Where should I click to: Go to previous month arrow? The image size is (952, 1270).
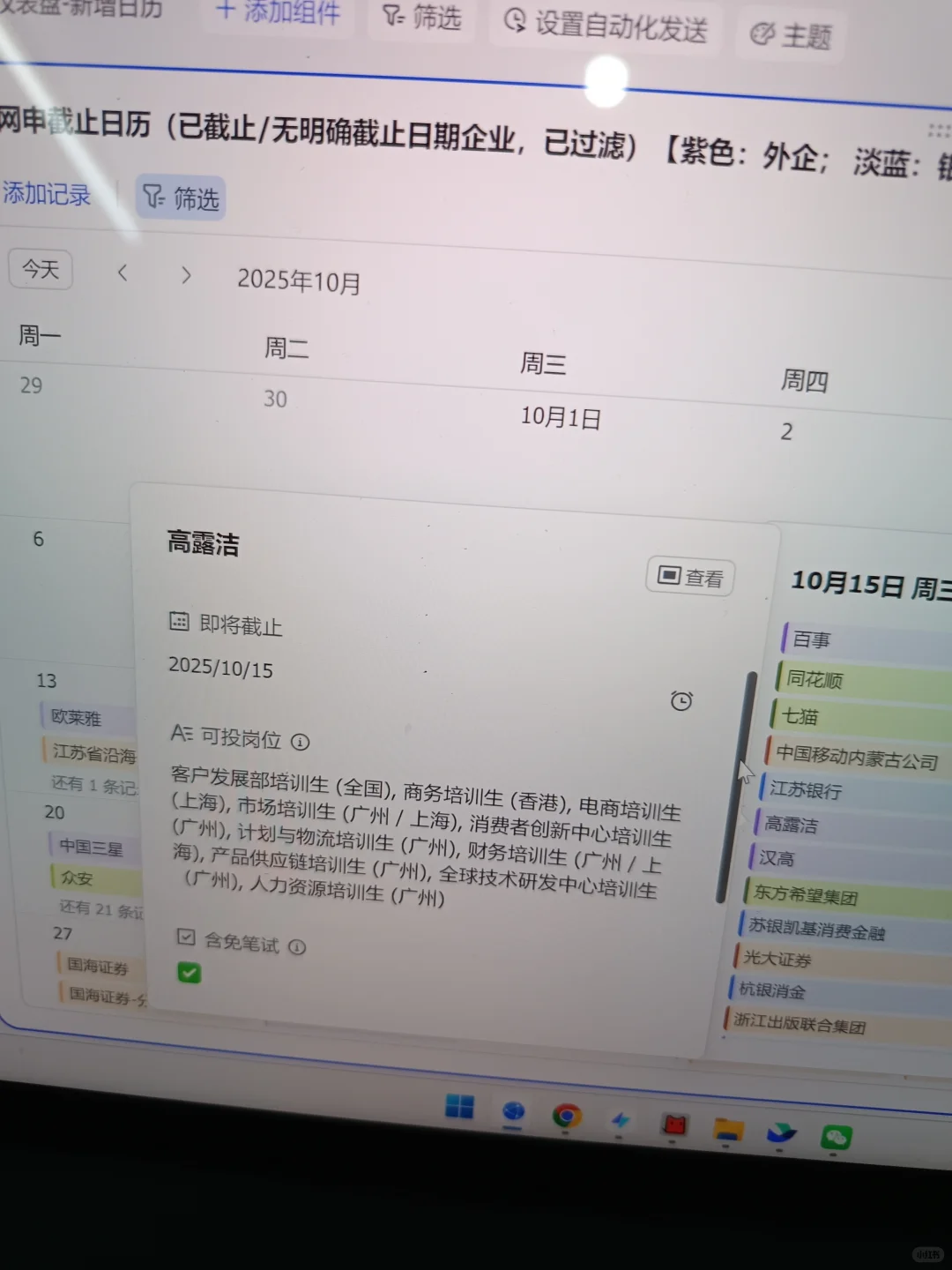point(123,273)
